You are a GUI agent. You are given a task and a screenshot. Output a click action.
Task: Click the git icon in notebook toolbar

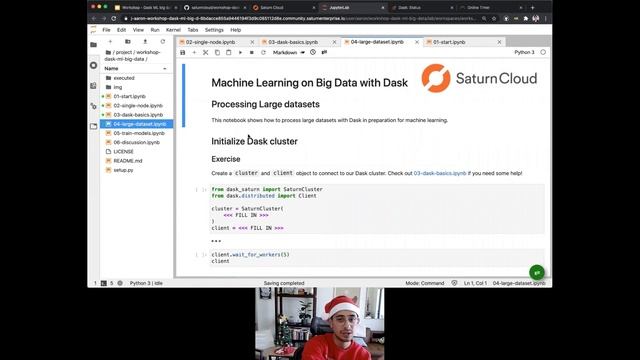coord(324,52)
